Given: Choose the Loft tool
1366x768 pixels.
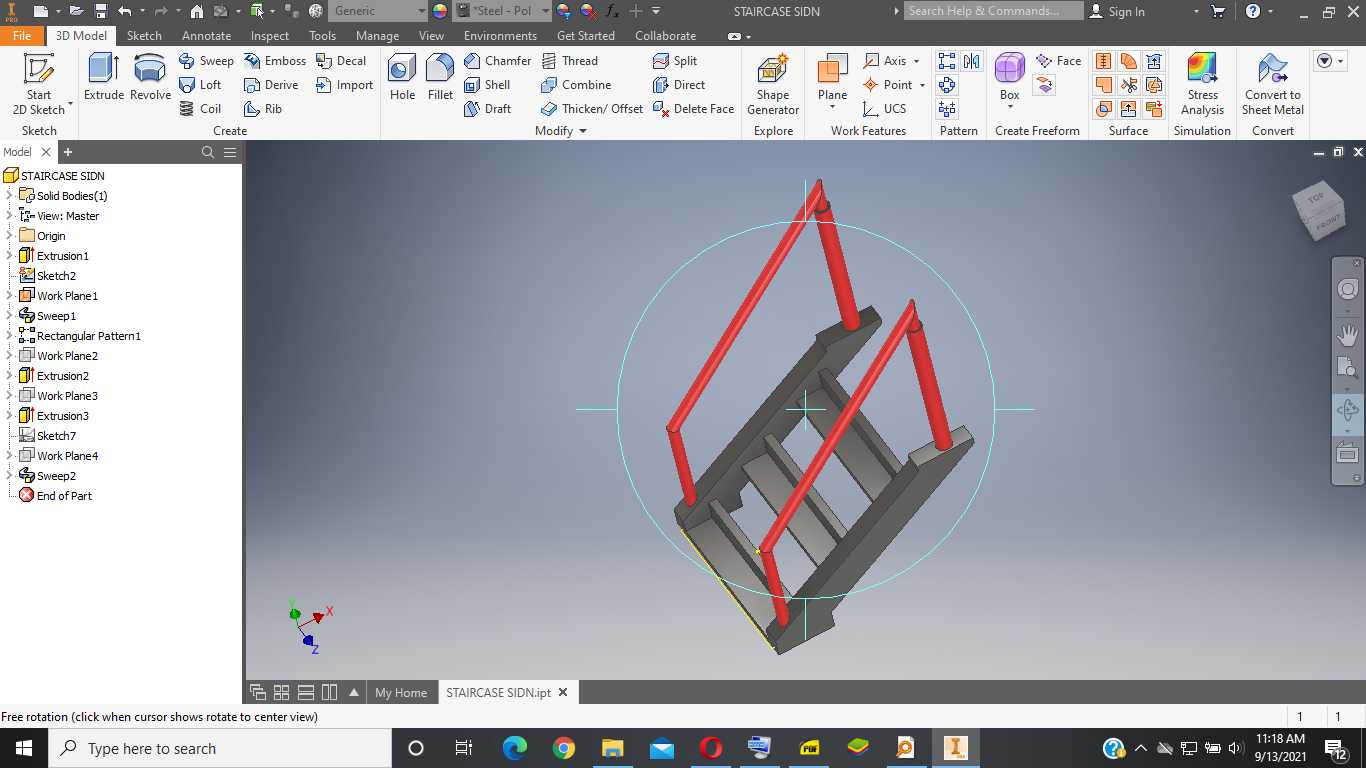Looking at the screenshot, I should pyautogui.click(x=200, y=85).
